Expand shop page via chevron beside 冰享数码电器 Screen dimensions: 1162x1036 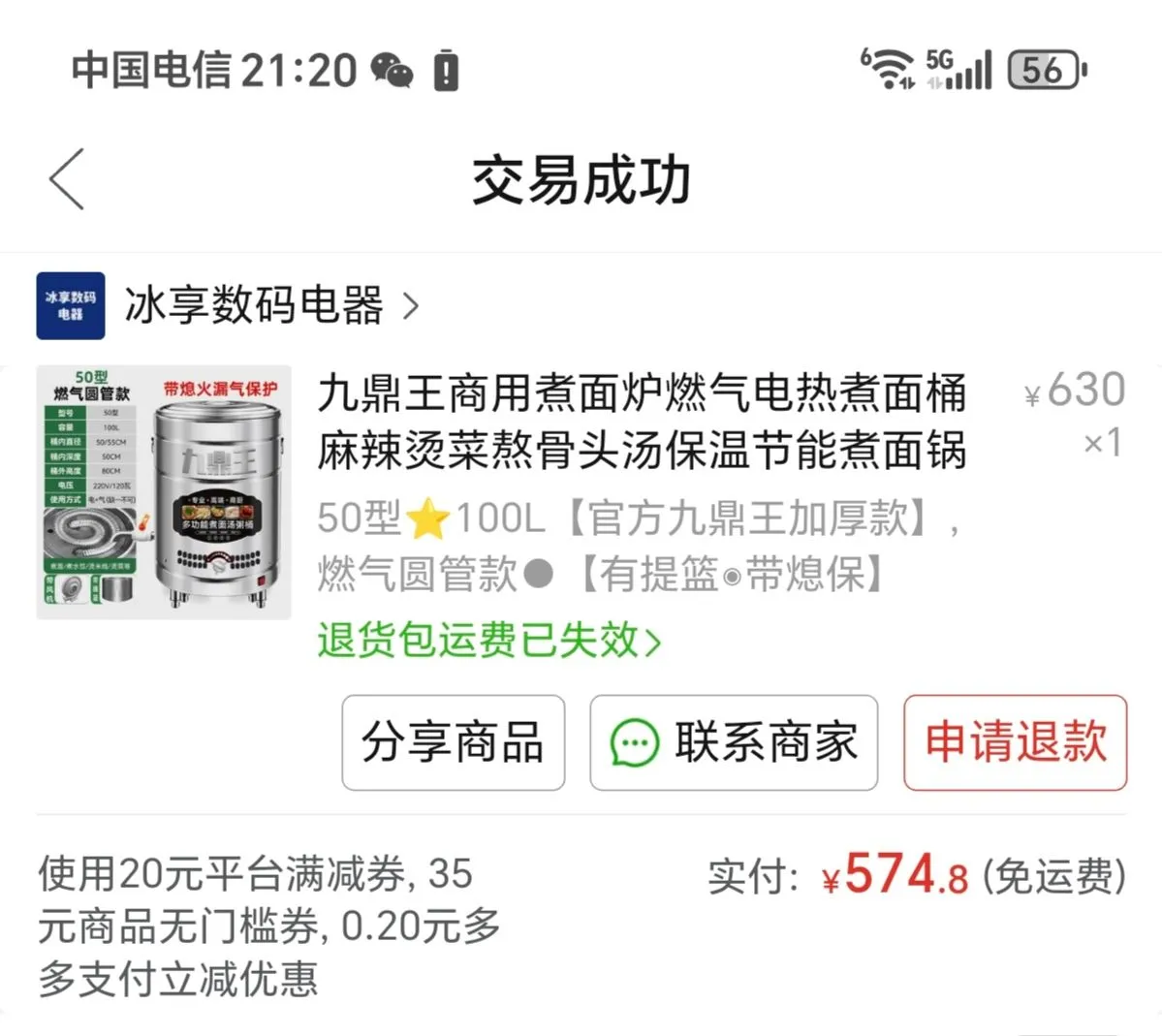411,305
